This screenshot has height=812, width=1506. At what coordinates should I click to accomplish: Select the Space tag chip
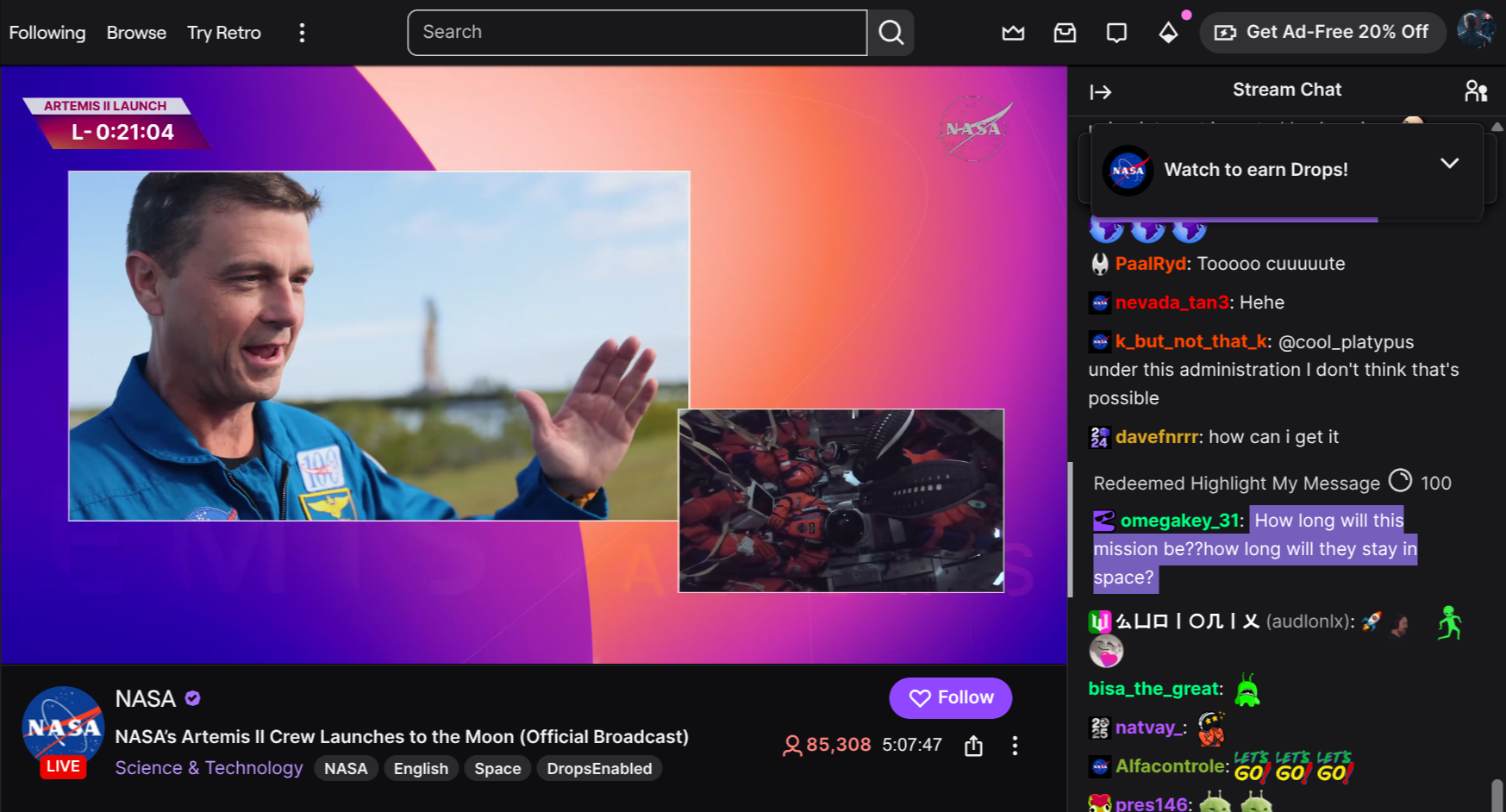pyautogui.click(x=497, y=768)
